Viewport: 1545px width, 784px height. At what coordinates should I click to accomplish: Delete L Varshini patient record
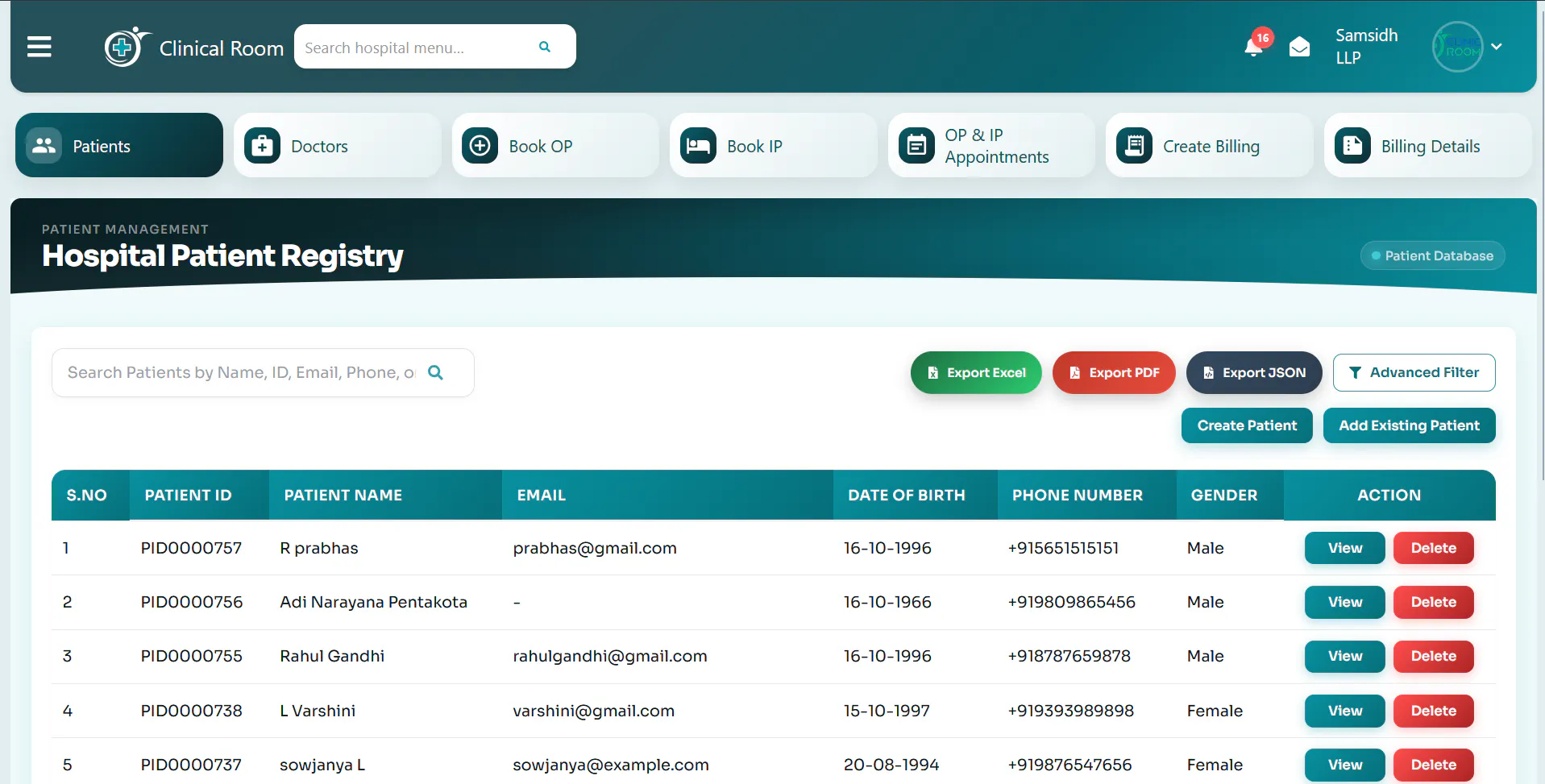point(1433,711)
